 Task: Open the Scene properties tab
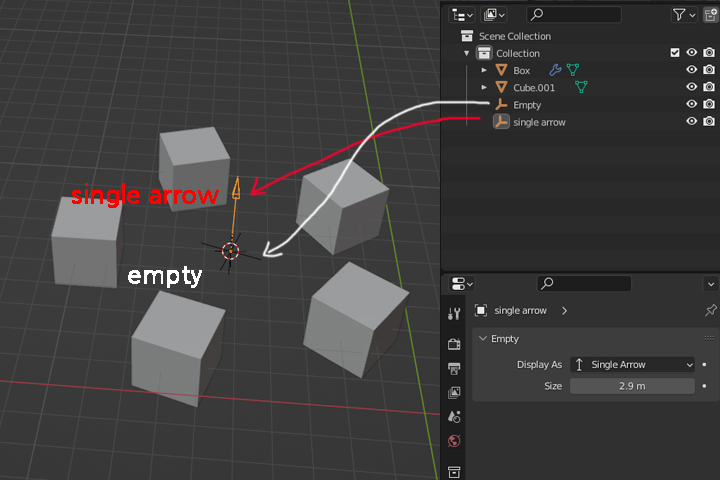pyautogui.click(x=454, y=417)
